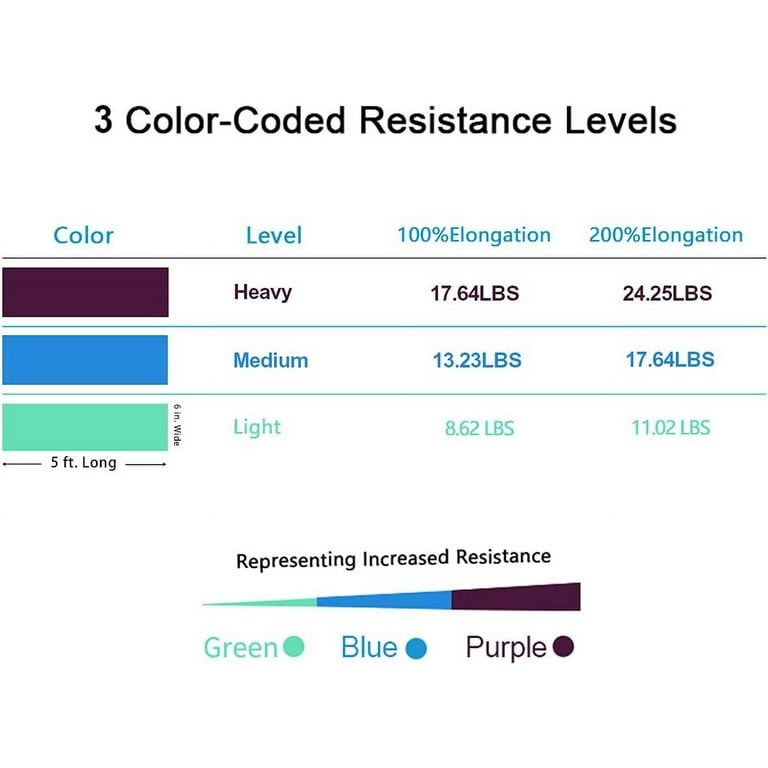Click the dark purple Heavy color swatch

tap(85, 292)
